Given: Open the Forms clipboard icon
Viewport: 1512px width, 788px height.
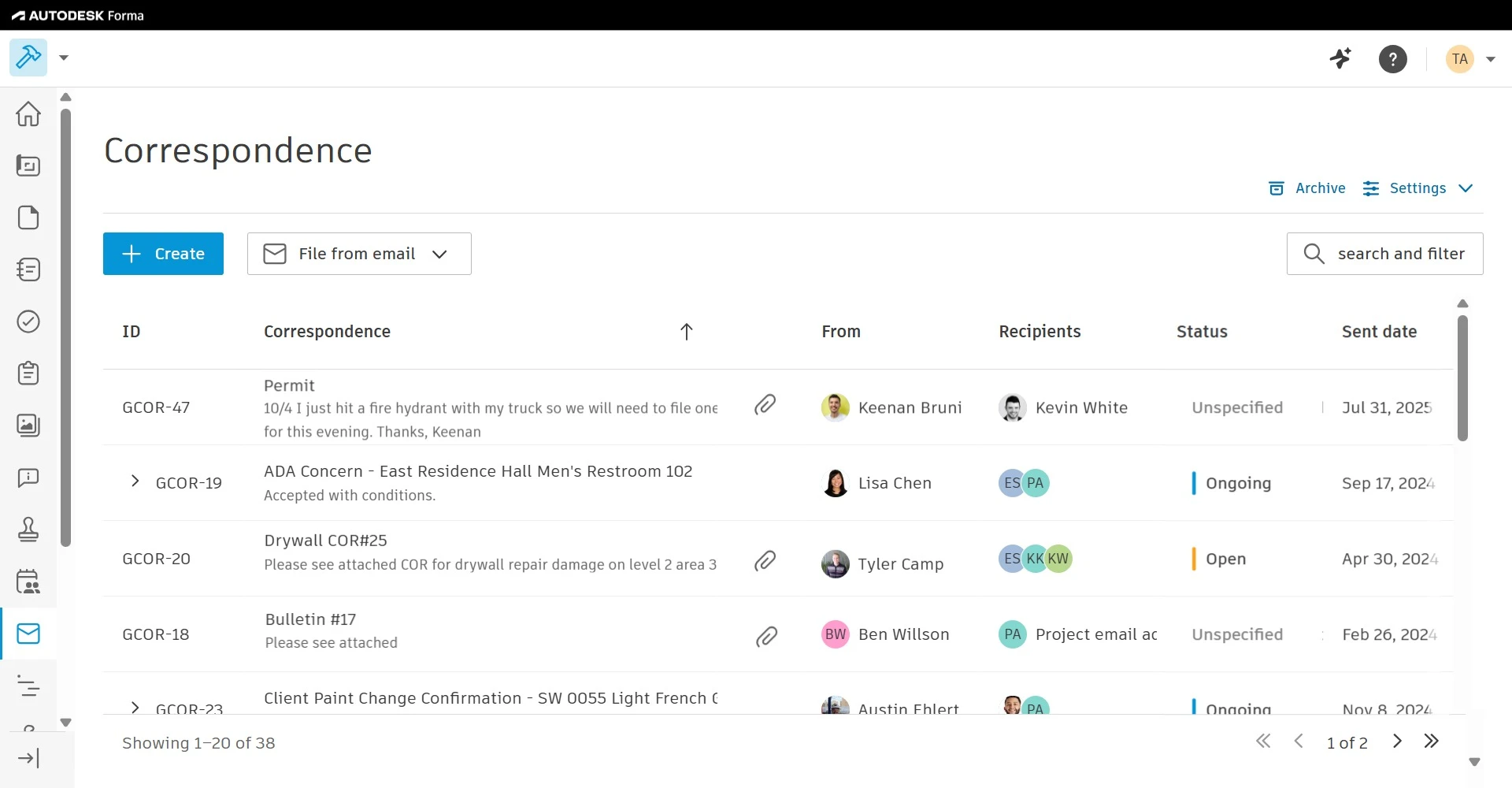Looking at the screenshot, I should tap(28, 374).
